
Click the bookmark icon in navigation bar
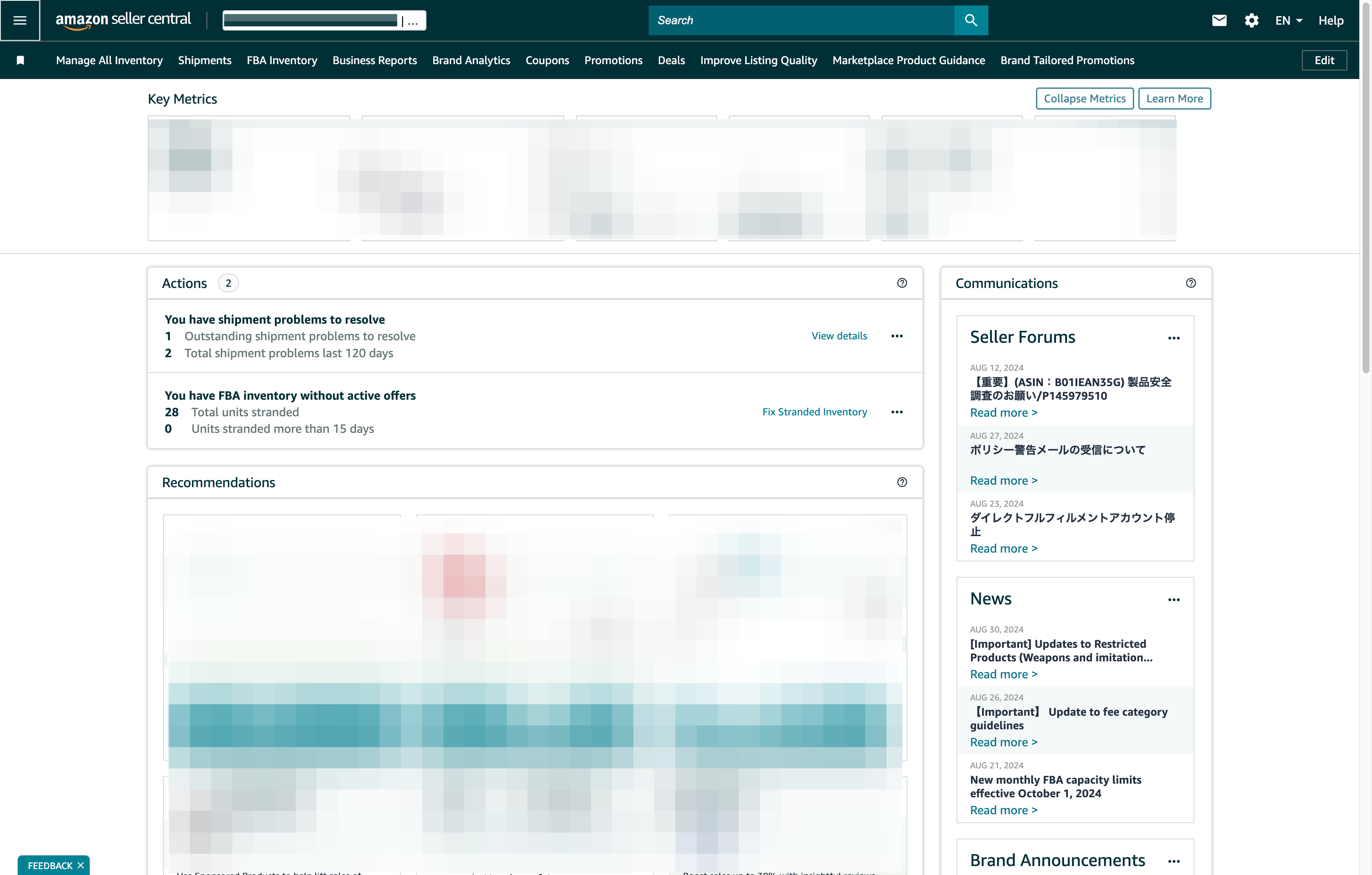pyautogui.click(x=20, y=60)
